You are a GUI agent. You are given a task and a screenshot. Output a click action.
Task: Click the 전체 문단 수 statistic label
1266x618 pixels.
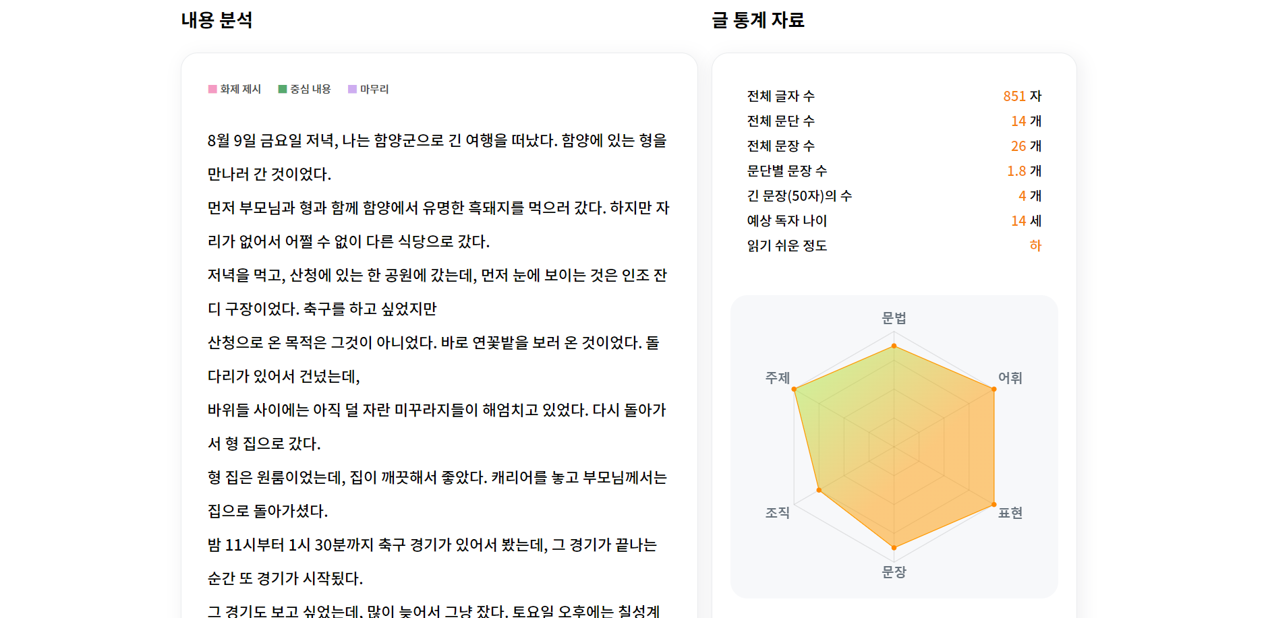[781, 121]
